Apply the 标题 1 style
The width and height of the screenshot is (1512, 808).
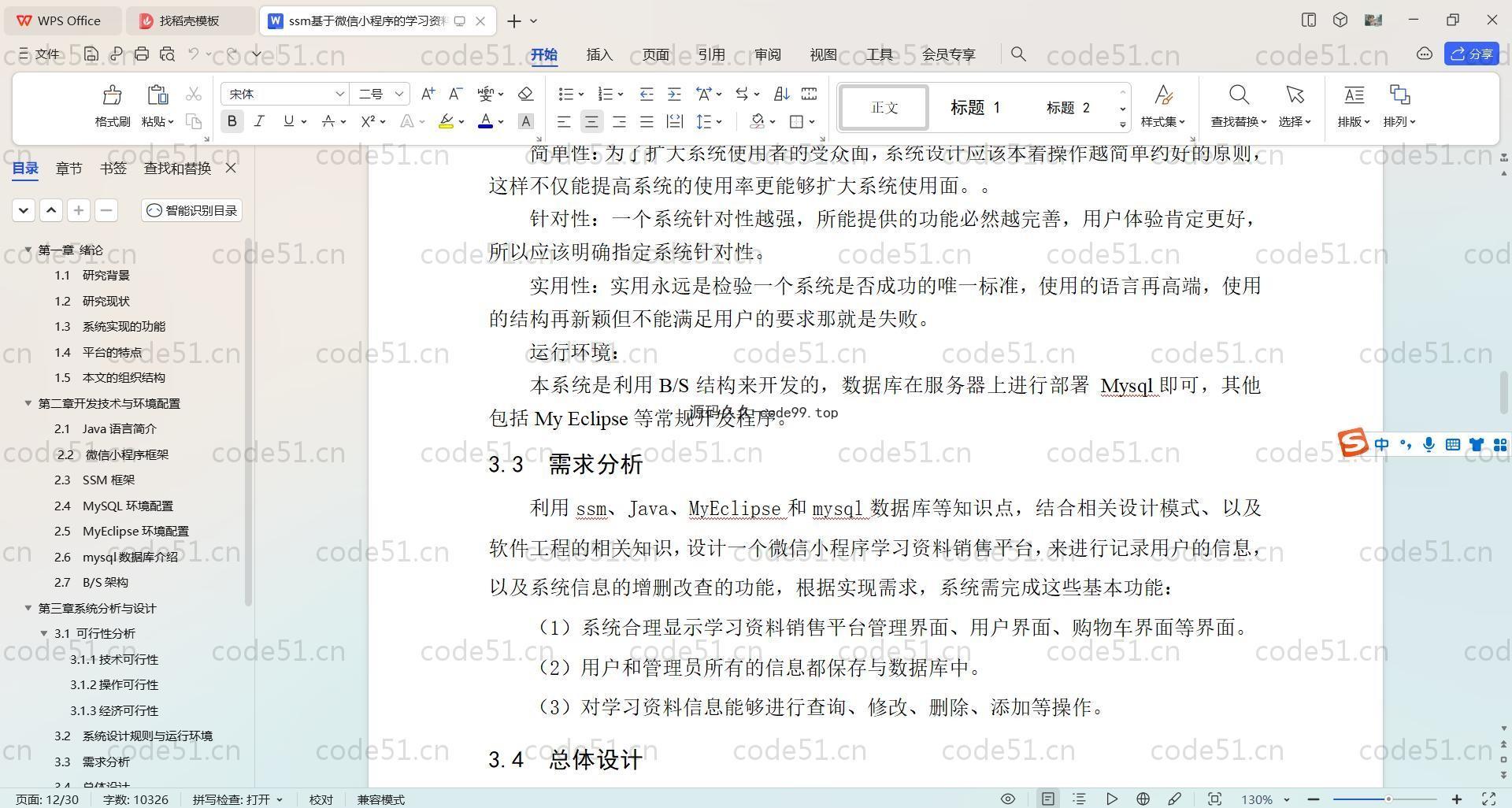975,107
